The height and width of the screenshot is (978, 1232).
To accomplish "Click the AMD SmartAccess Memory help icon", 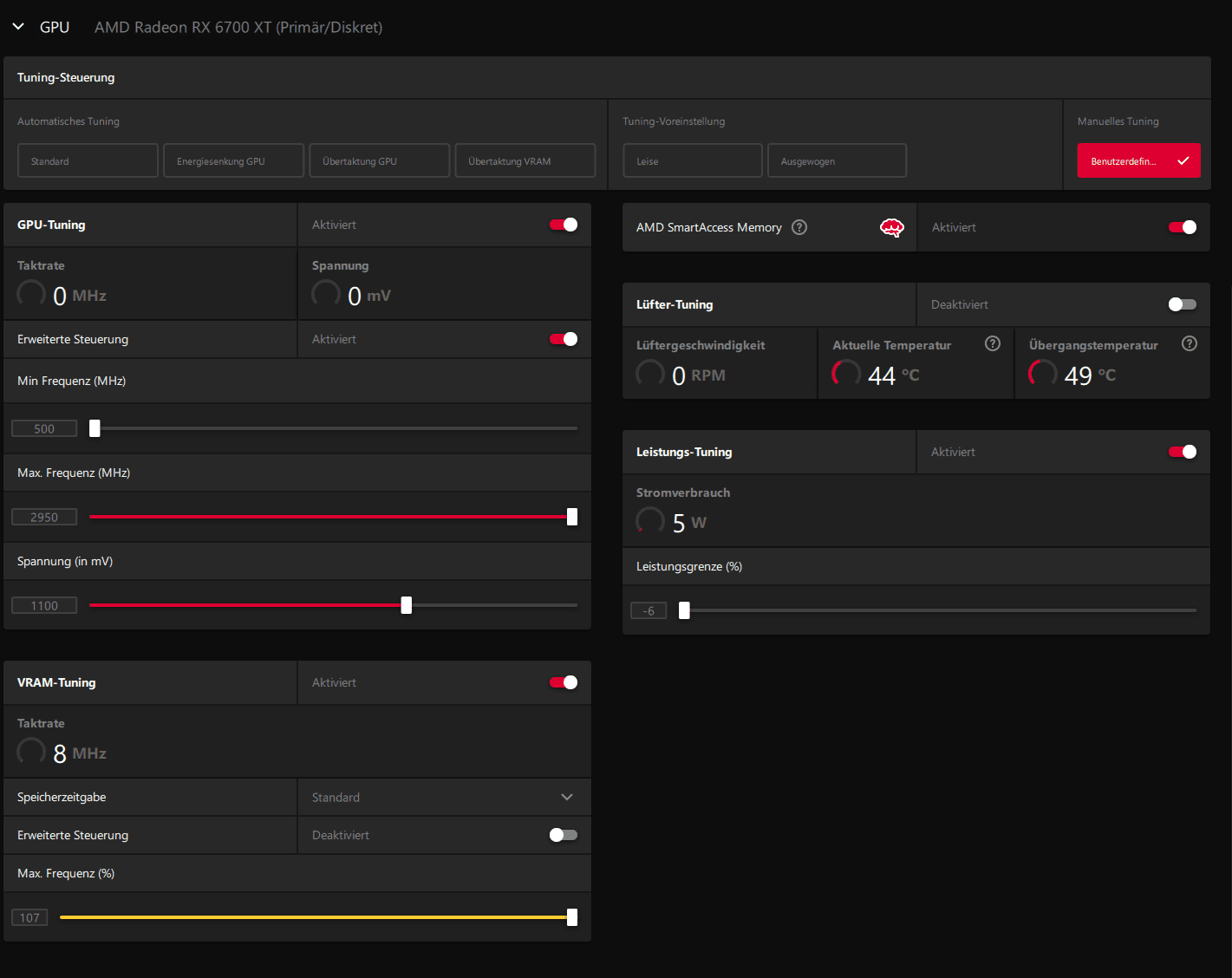I will point(799,227).
